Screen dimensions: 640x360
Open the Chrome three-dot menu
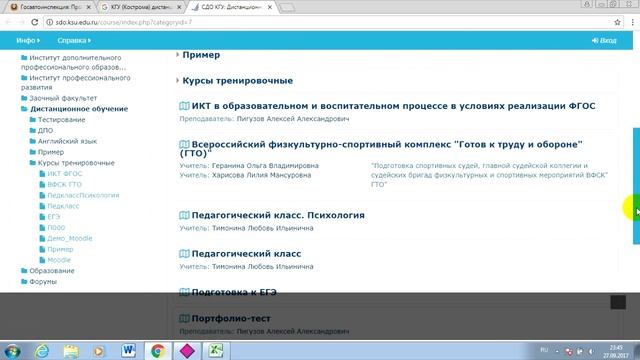coord(633,22)
